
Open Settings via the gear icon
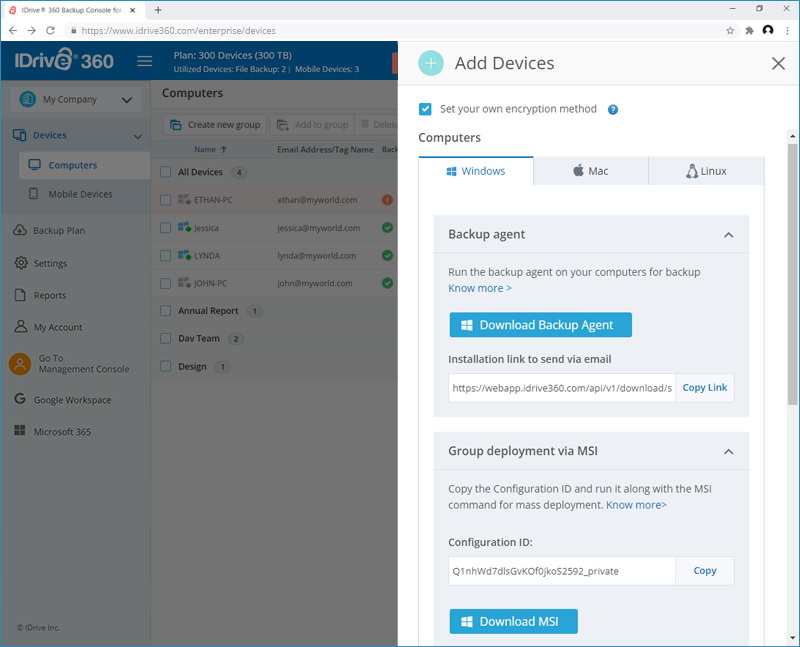(x=21, y=263)
